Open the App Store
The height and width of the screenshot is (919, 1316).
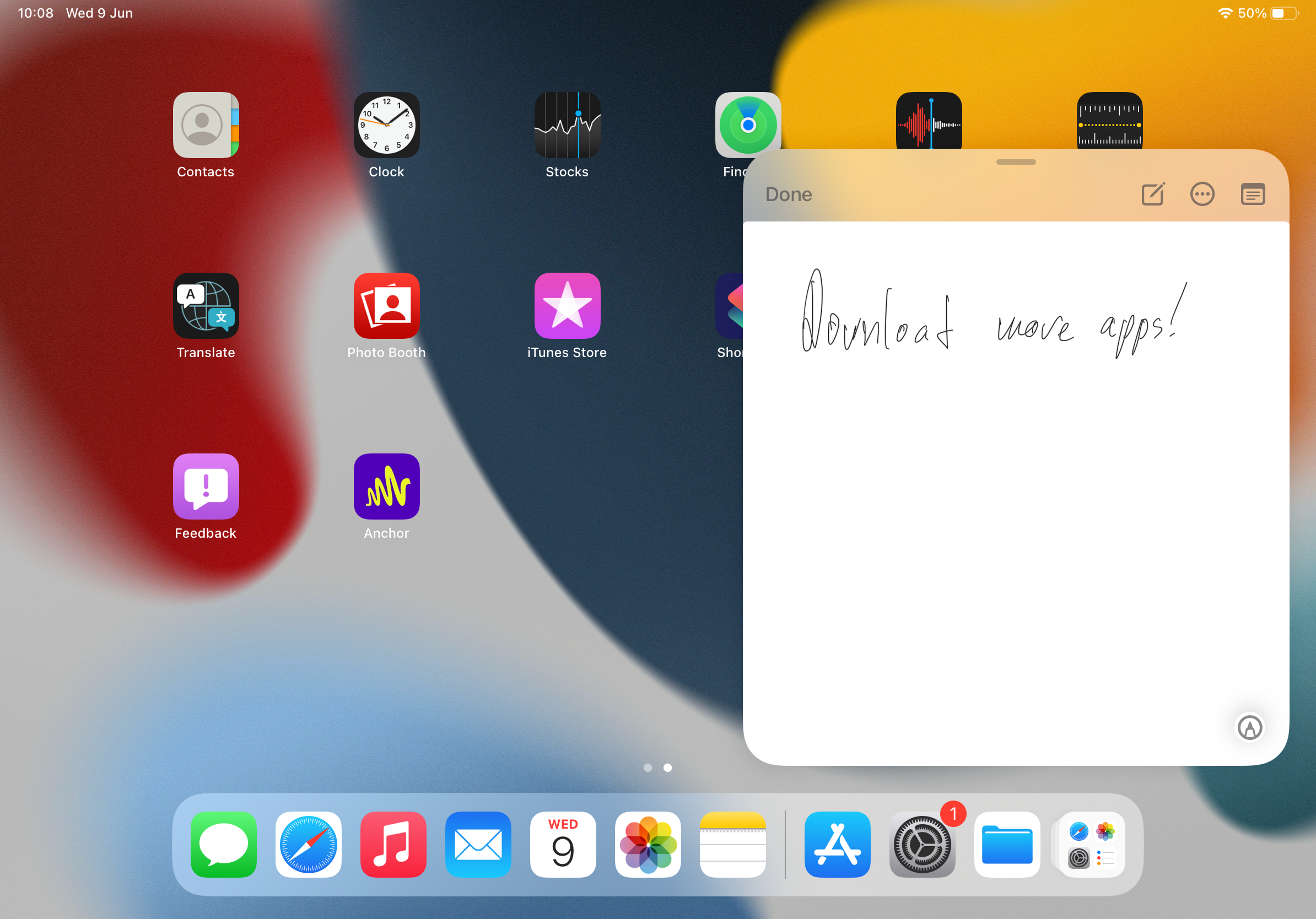click(x=838, y=844)
